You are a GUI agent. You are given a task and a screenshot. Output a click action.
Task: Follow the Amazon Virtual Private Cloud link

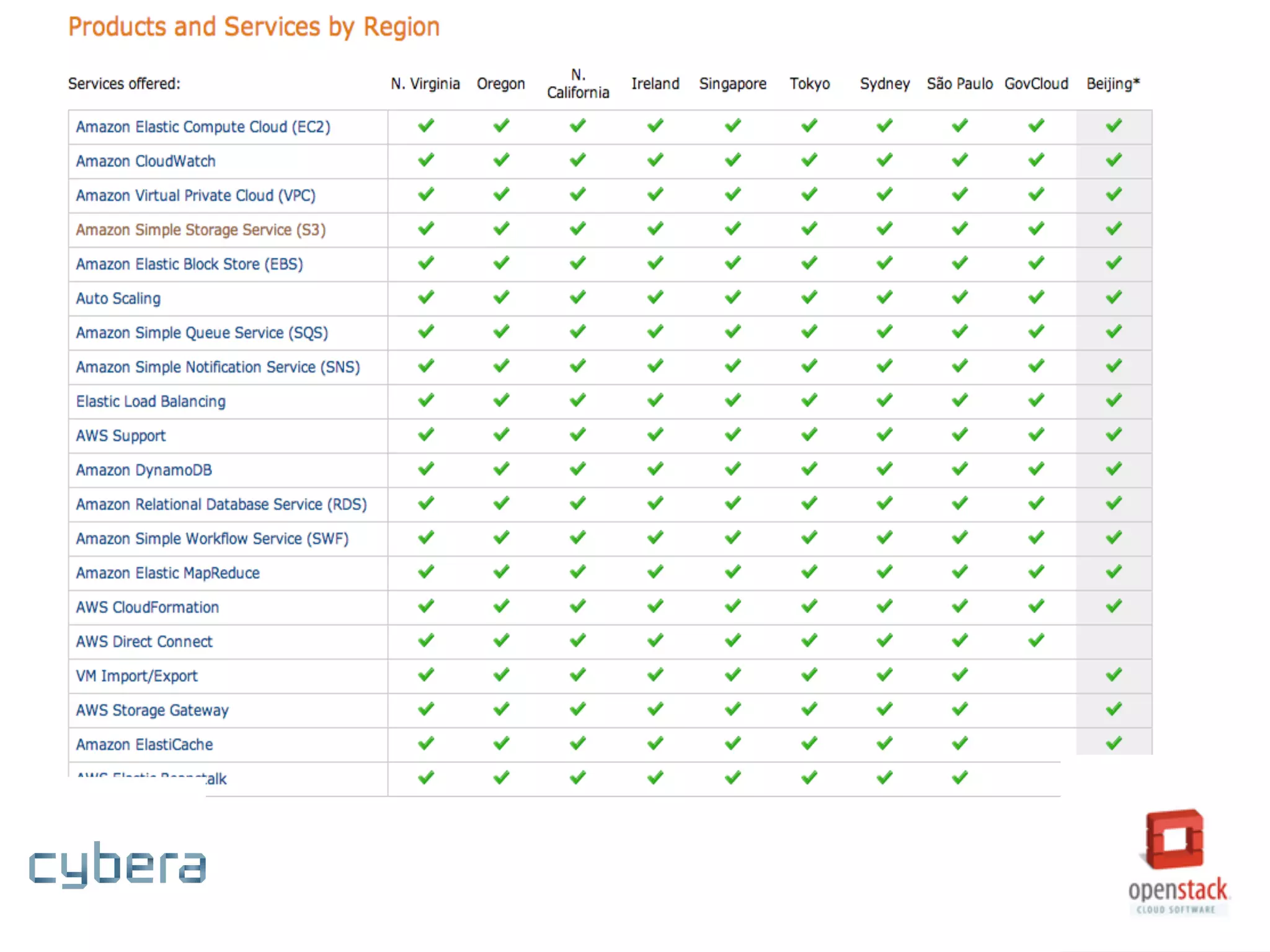click(x=195, y=196)
